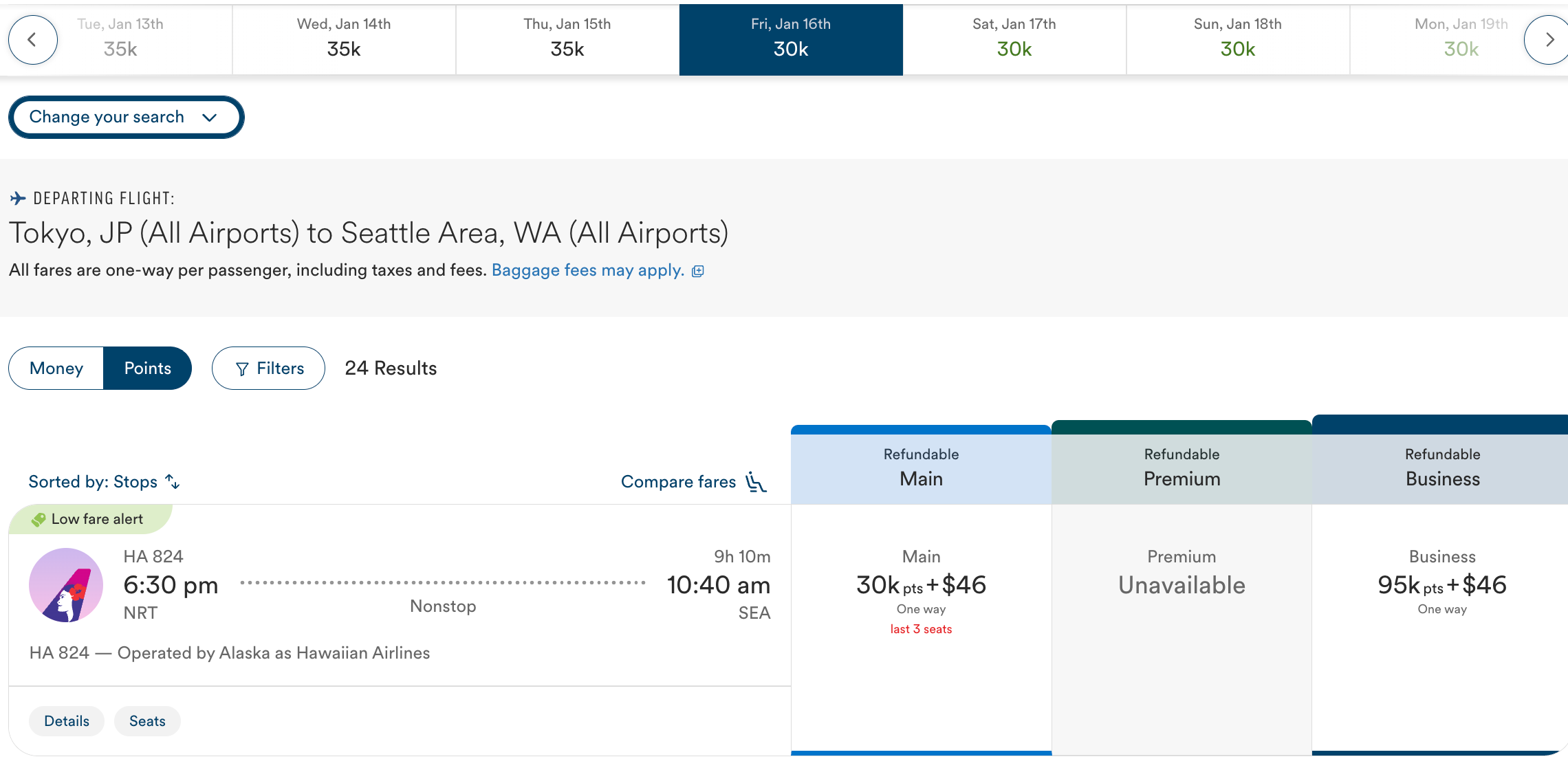1568x770 pixels.
Task: View Seats for flight HA 824
Action: pos(147,721)
